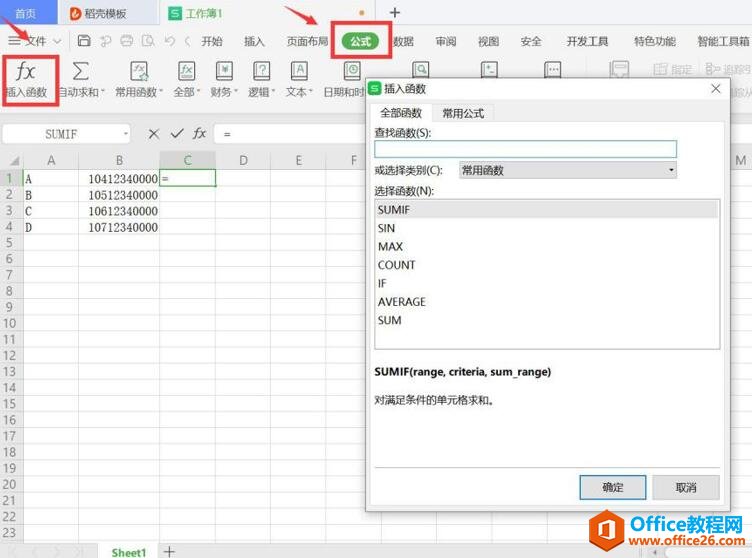752x558 pixels.
Task: Open the Text (文本) functions icon
Action: (x=299, y=71)
